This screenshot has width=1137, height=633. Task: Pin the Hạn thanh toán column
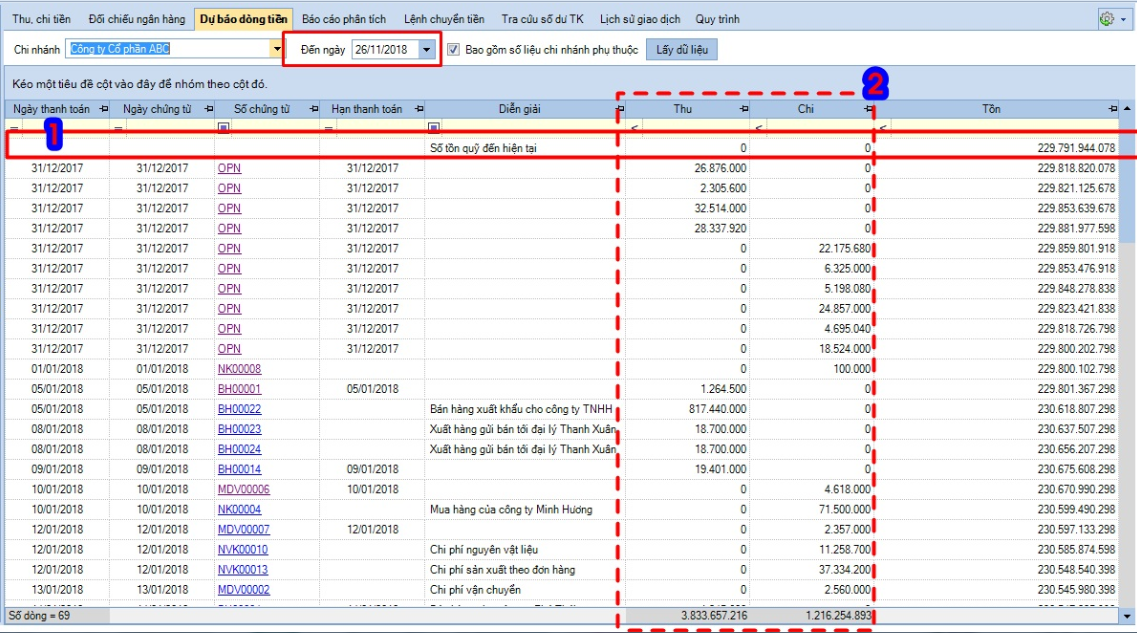pyautogui.click(x=419, y=109)
